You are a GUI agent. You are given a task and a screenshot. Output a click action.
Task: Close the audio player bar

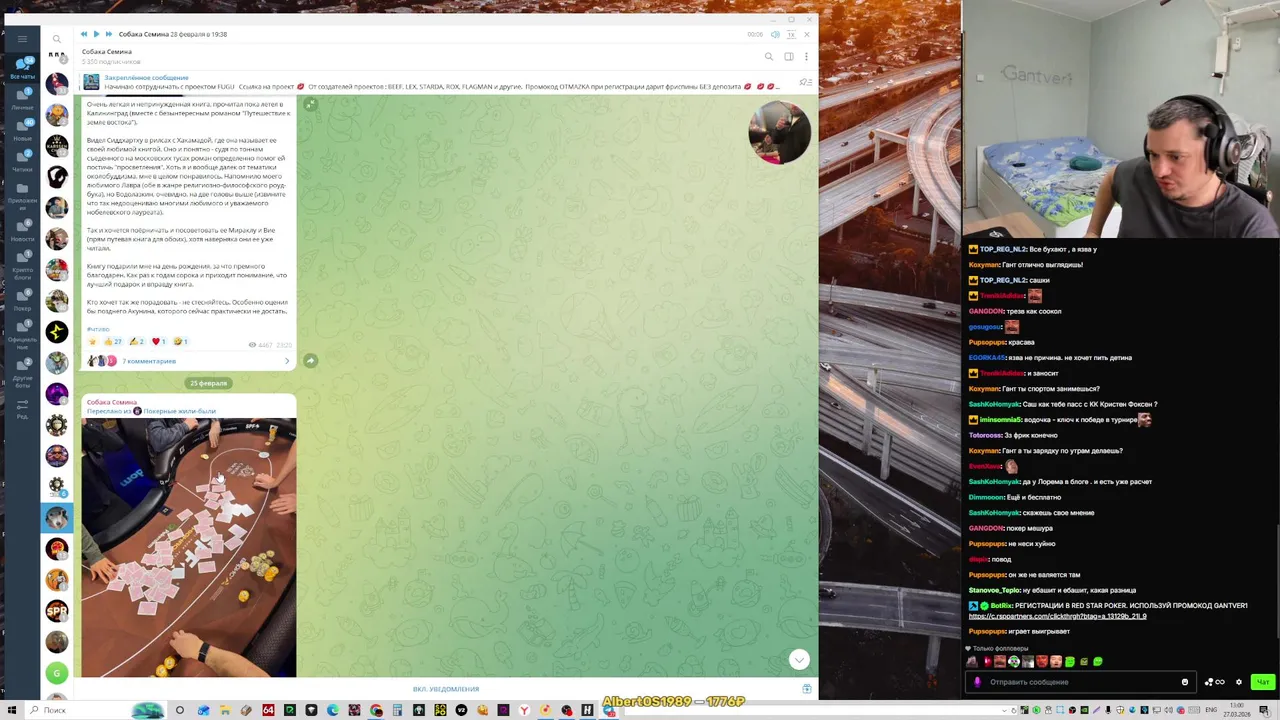807,34
